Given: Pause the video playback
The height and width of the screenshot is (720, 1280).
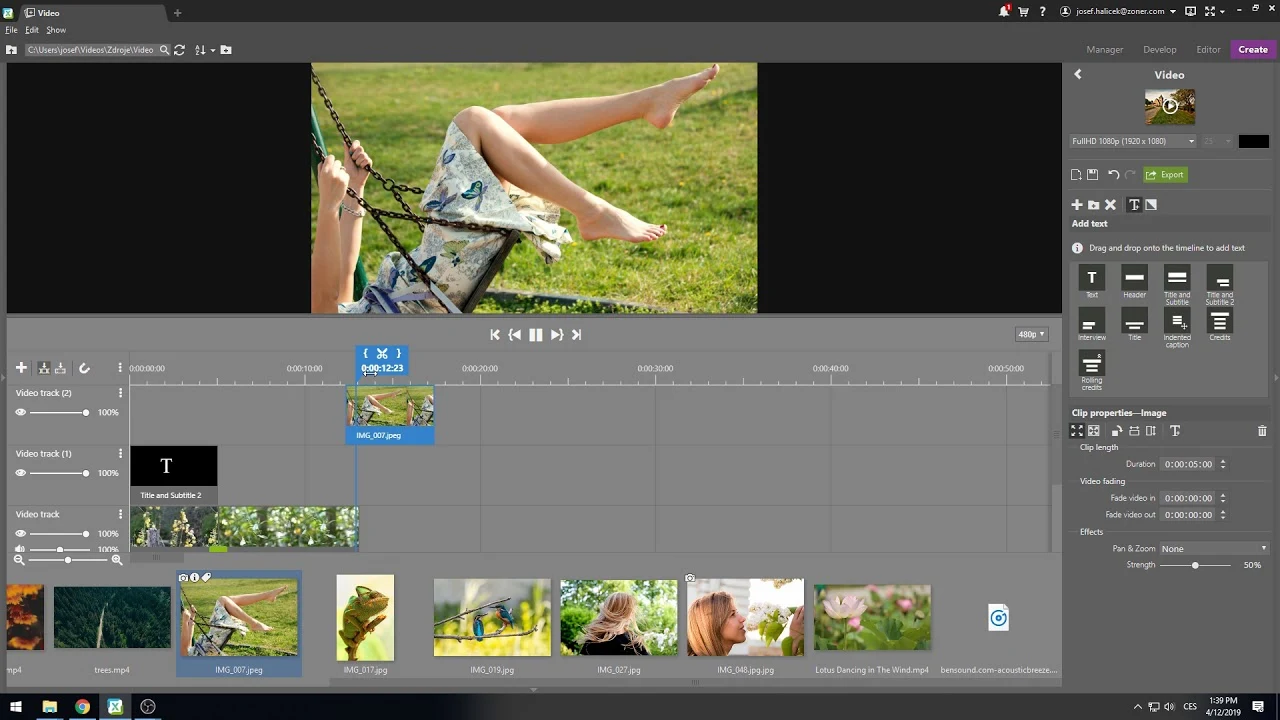Looking at the screenshot, I should click(x=535, y=335).
